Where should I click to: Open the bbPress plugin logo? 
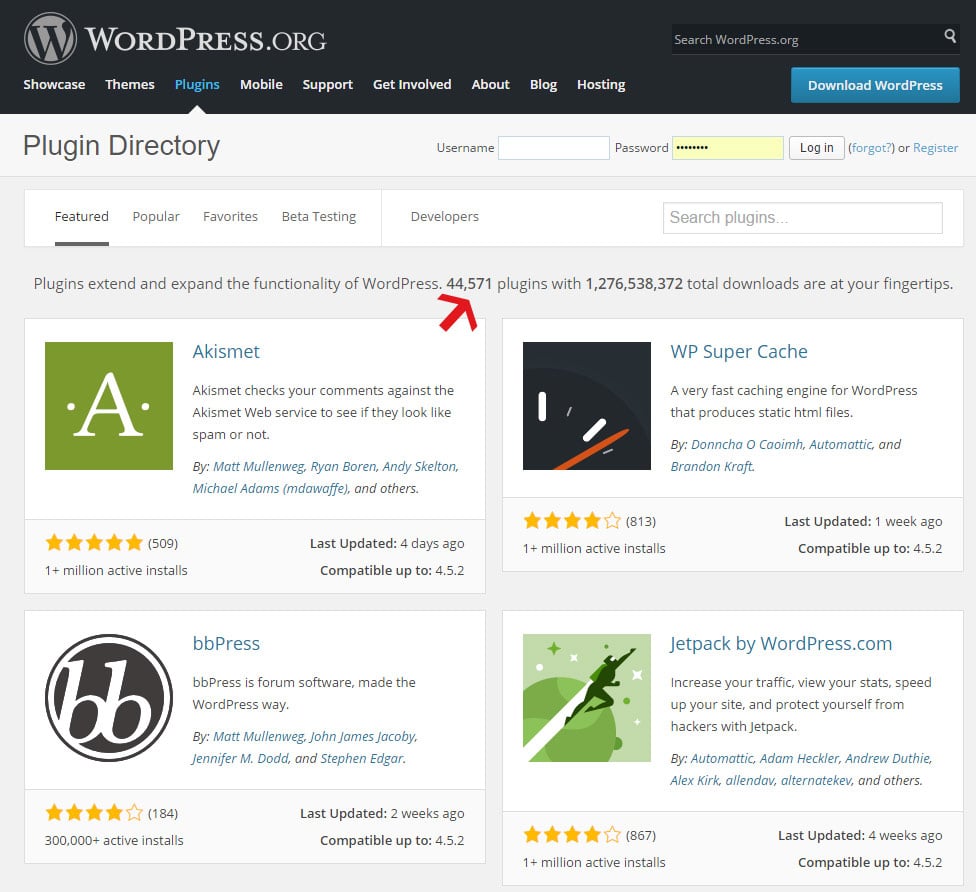[x=109, y=698]
